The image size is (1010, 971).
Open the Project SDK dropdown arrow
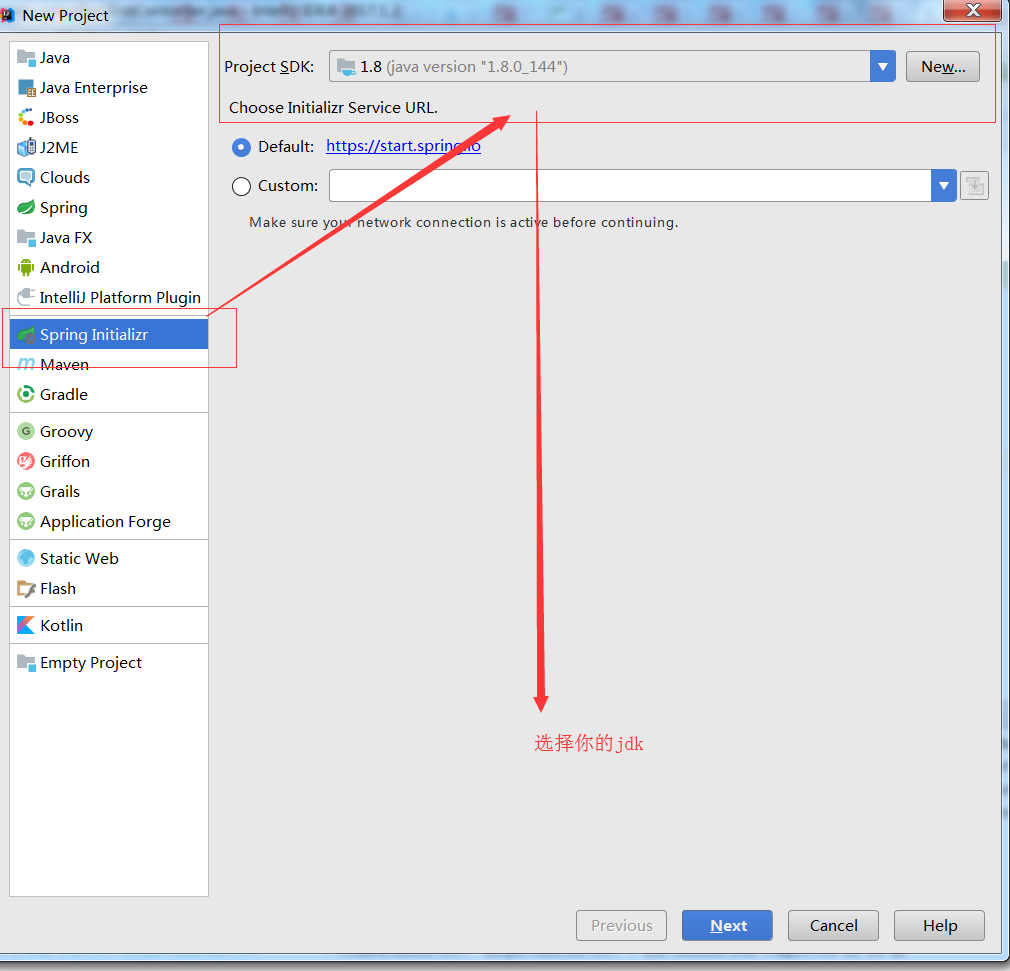pos(882,66)
